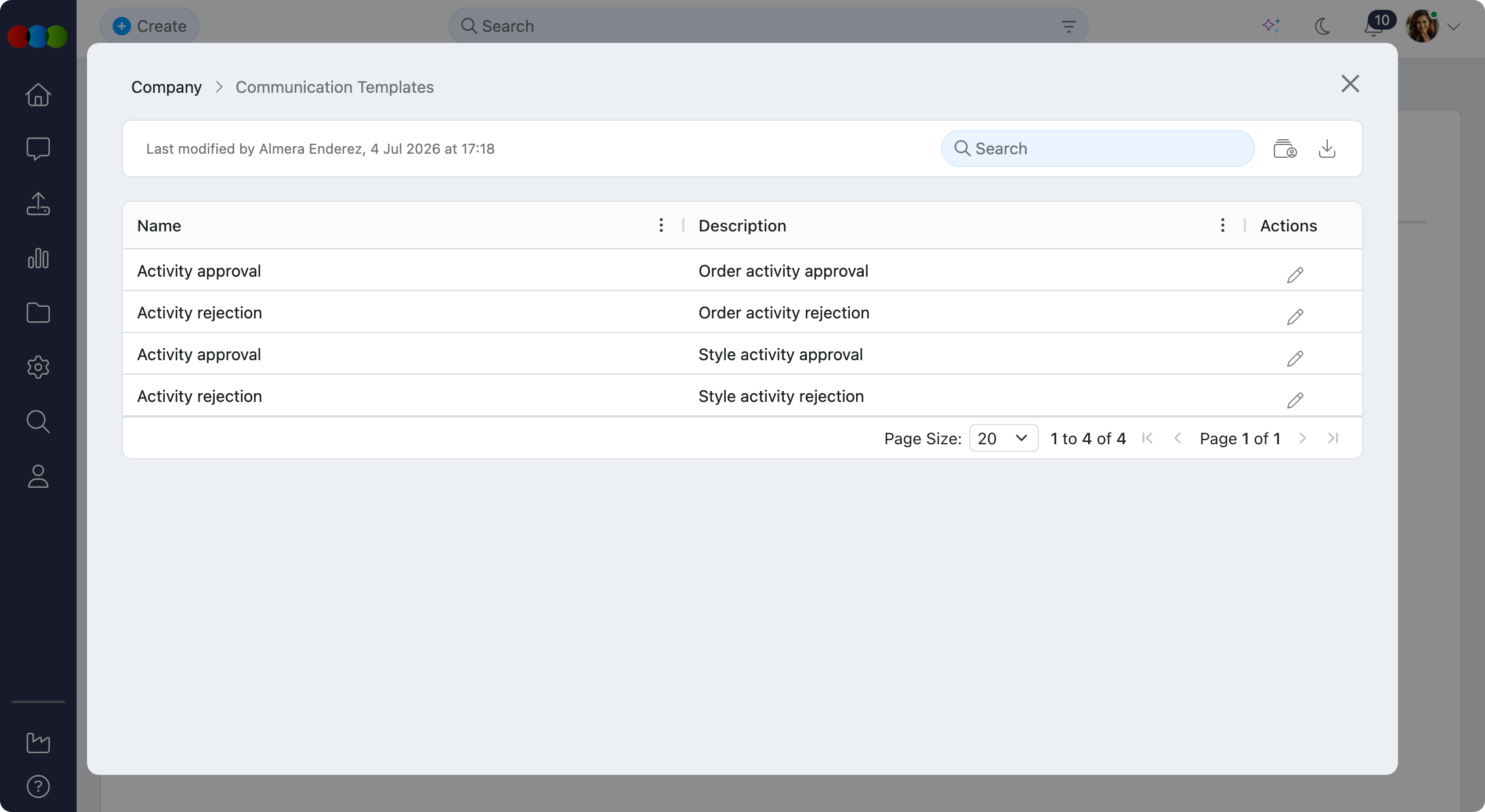1485x812 pixels.
Task: Open the chat messages sidebar icon
Action: (38, 149)
